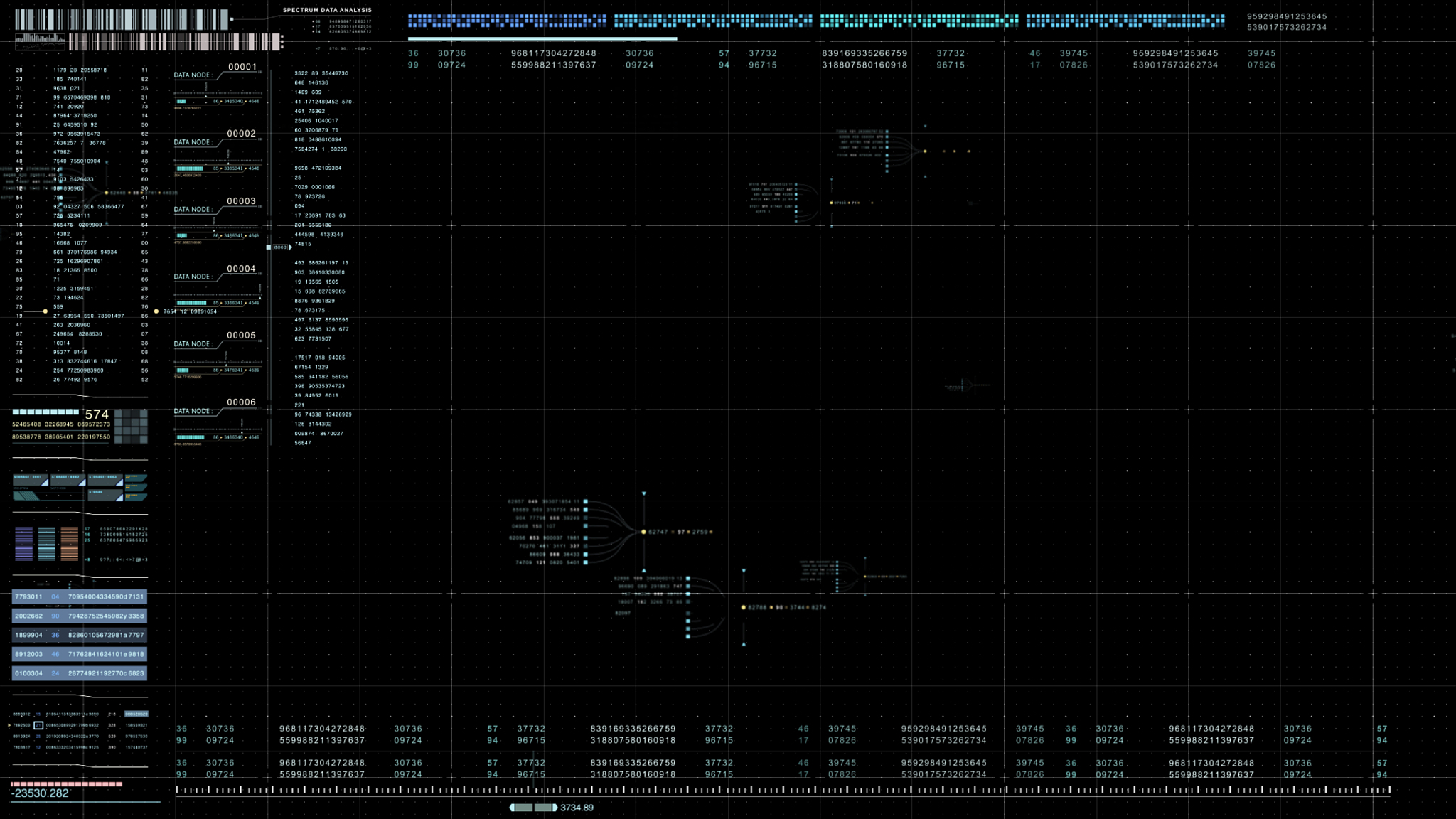The image size is (1456, 819).
Task: Click the highlighted row starting with 0100304
Action: click(80, 673)
